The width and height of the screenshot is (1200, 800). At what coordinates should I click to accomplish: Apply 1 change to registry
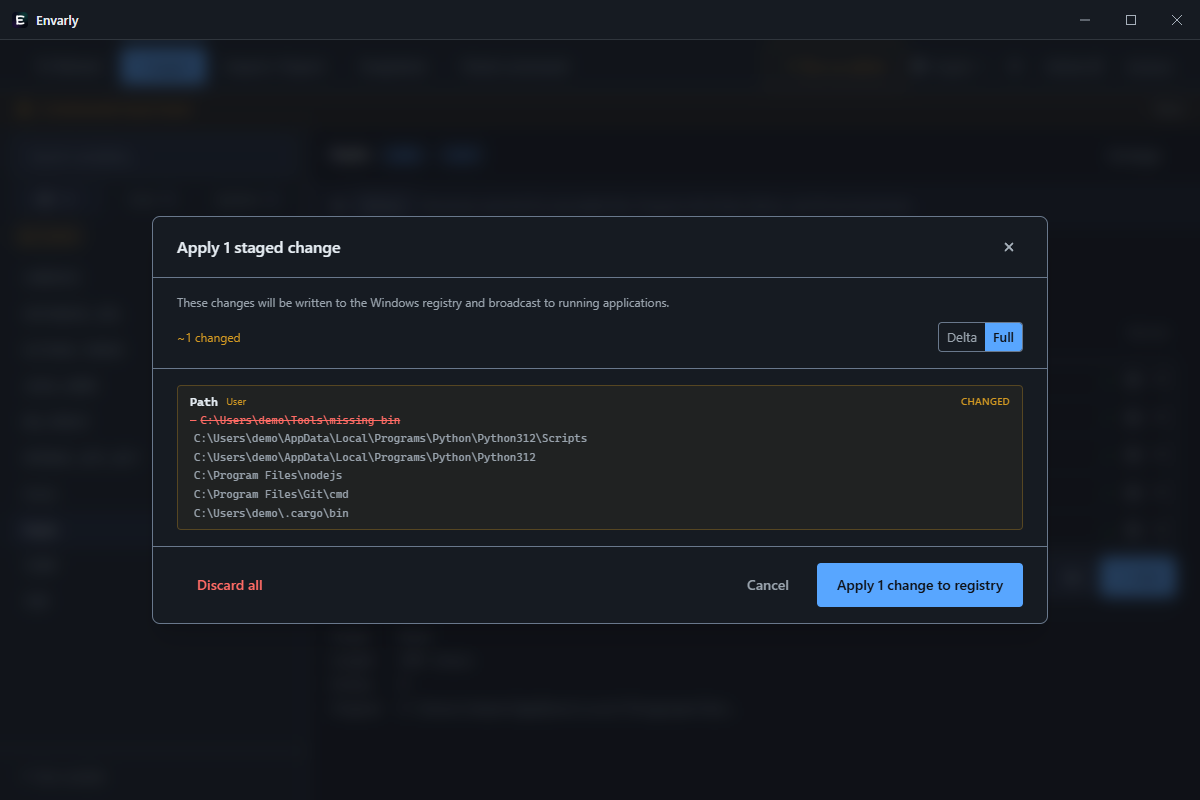click(920, 585)
